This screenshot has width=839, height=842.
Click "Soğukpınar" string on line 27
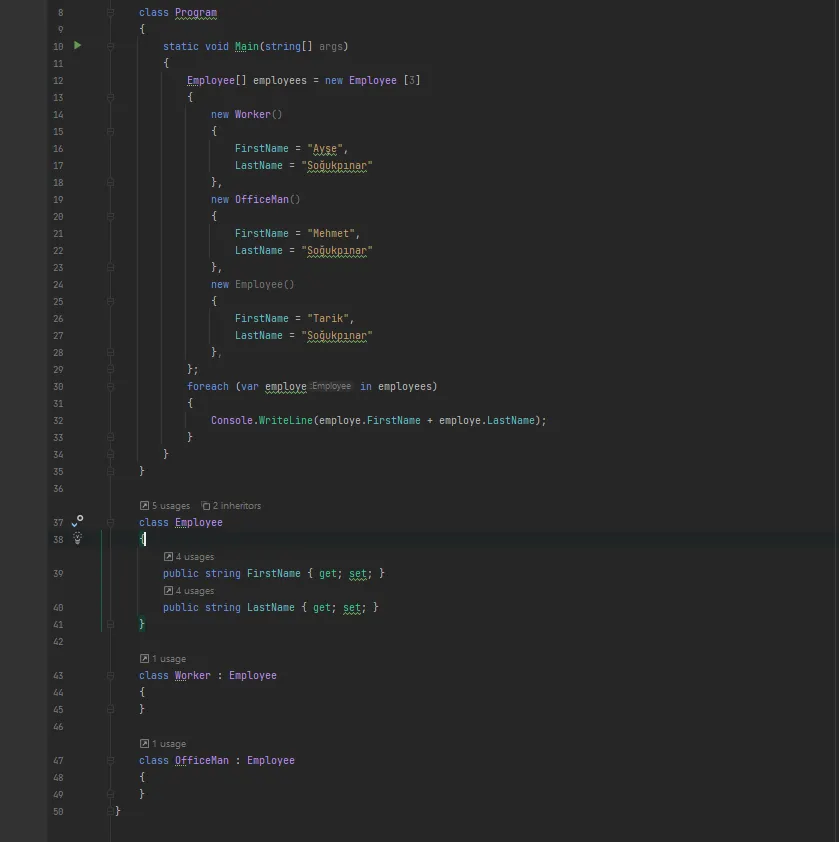tap(337, 336)
